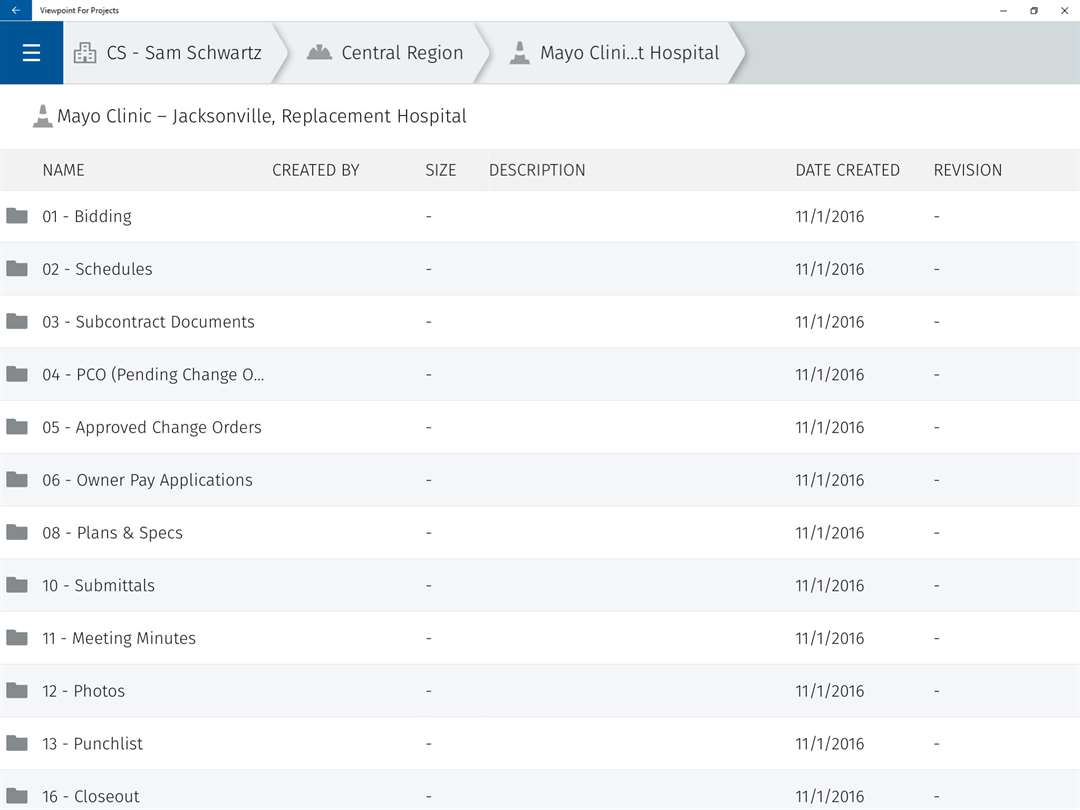Go to CS - Sam Schwartz breadcrumb

pos(184,53)
